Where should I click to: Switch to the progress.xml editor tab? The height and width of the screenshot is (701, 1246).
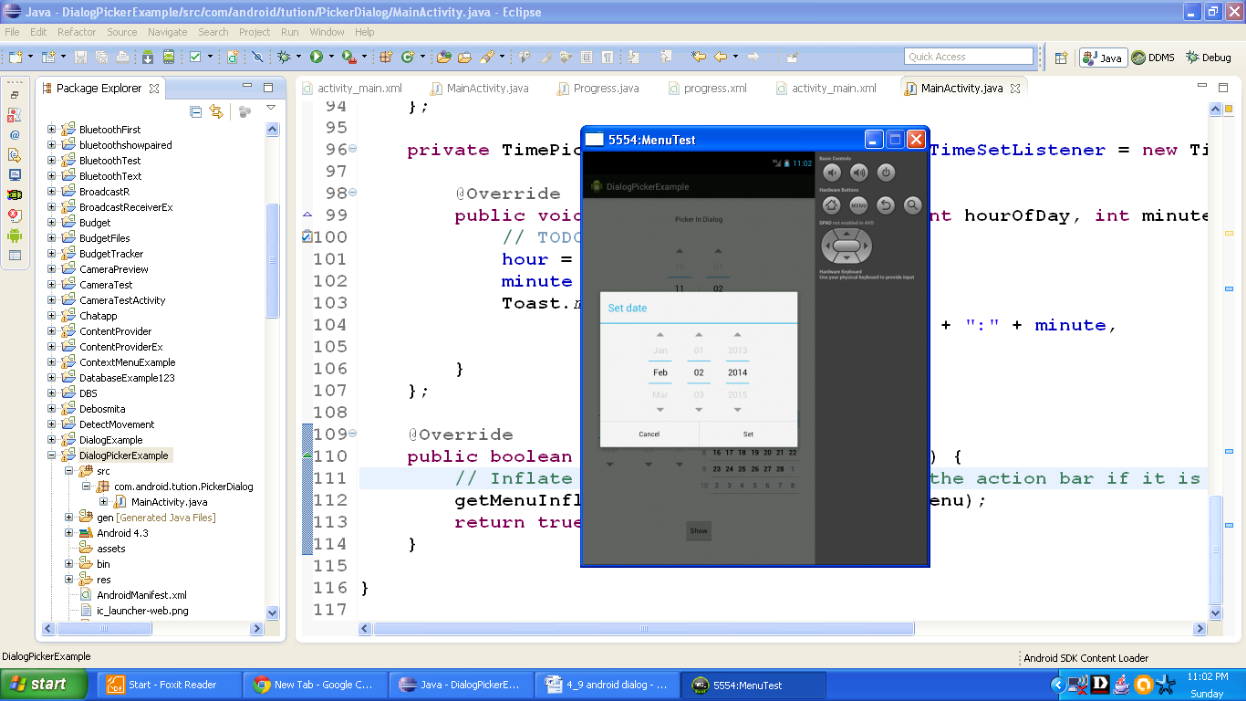pyautogui.click(x=715, y=88)
